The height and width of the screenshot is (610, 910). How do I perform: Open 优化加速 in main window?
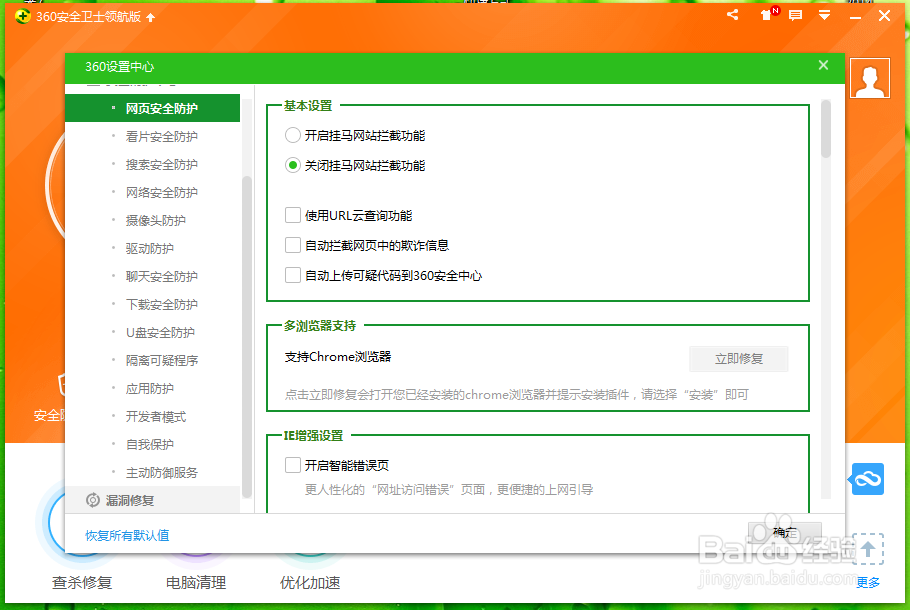[310, 583]
